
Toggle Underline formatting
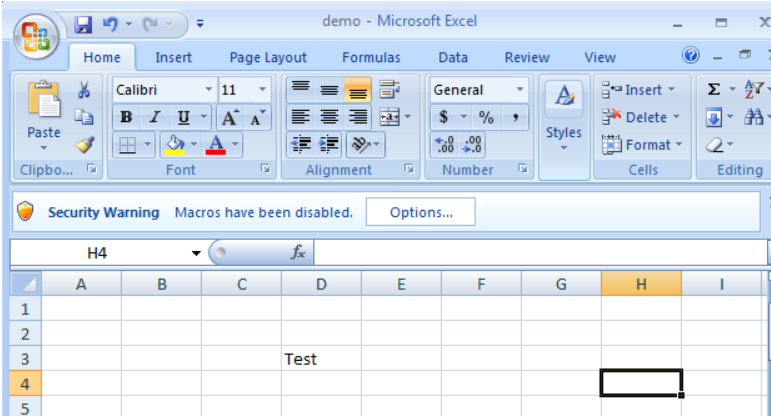[x=183, y=117]
